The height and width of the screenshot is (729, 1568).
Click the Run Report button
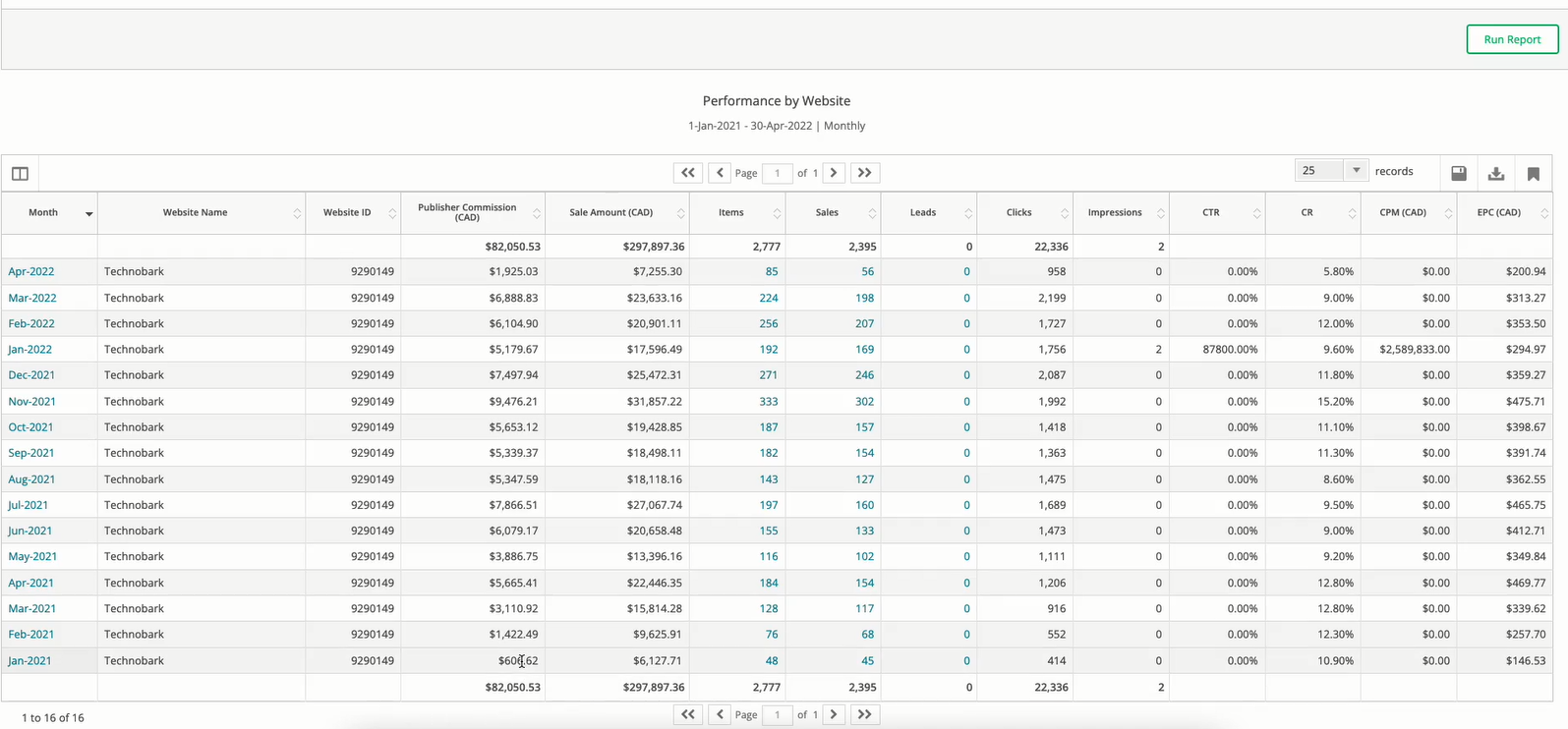1512,39
